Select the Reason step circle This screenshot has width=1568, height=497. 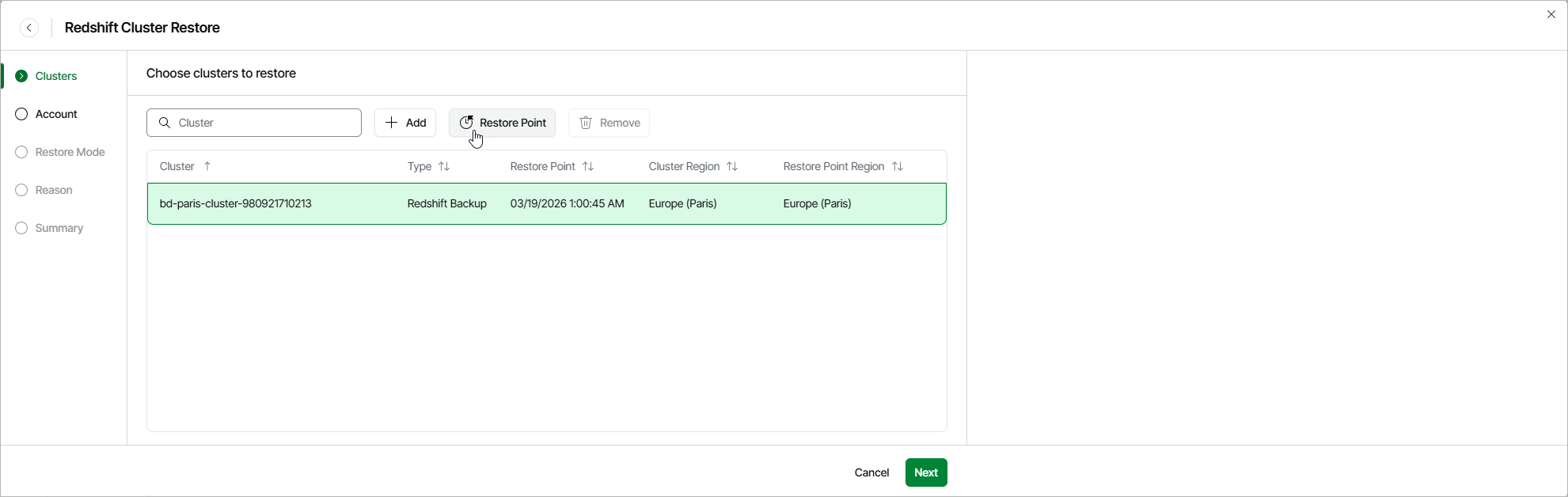(21, 190)
